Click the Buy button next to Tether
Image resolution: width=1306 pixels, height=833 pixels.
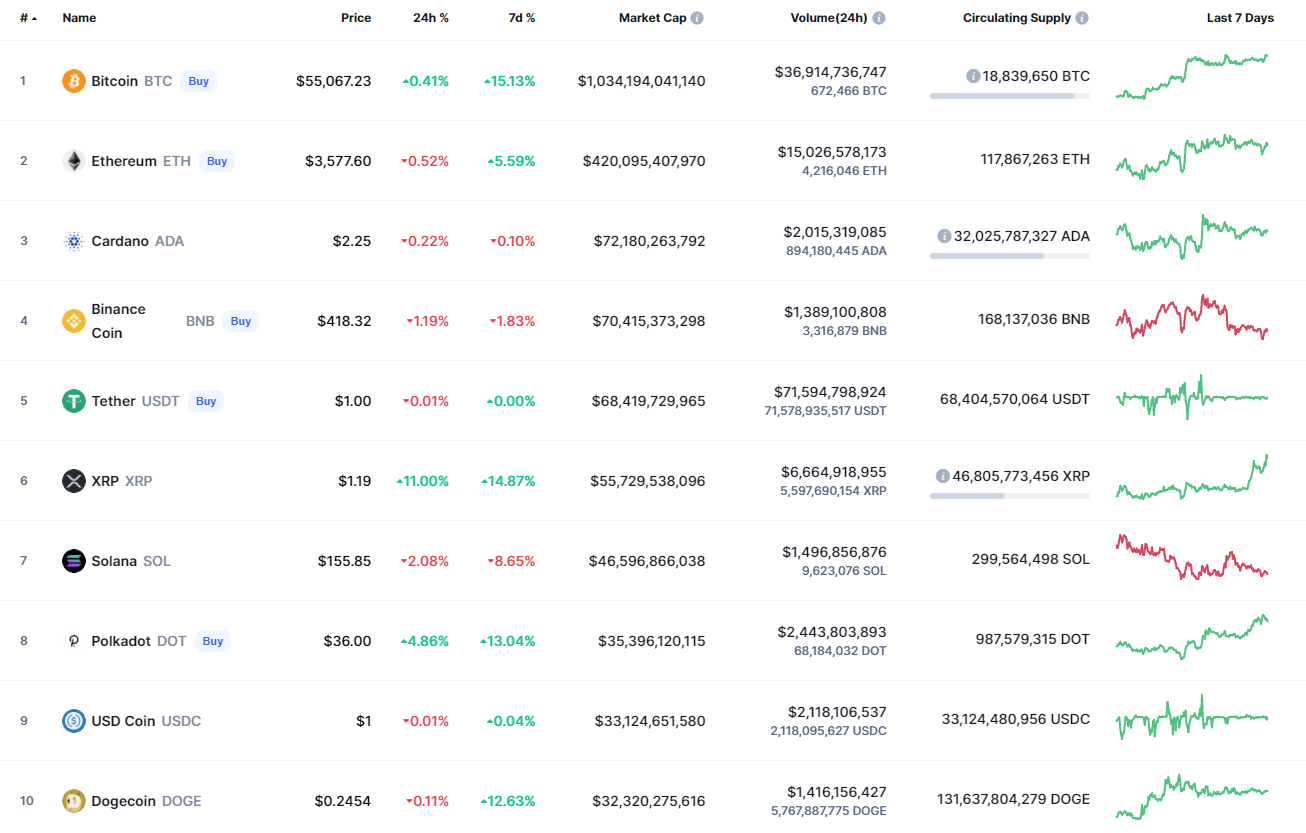pyautogui.click(x=206, y=401)
